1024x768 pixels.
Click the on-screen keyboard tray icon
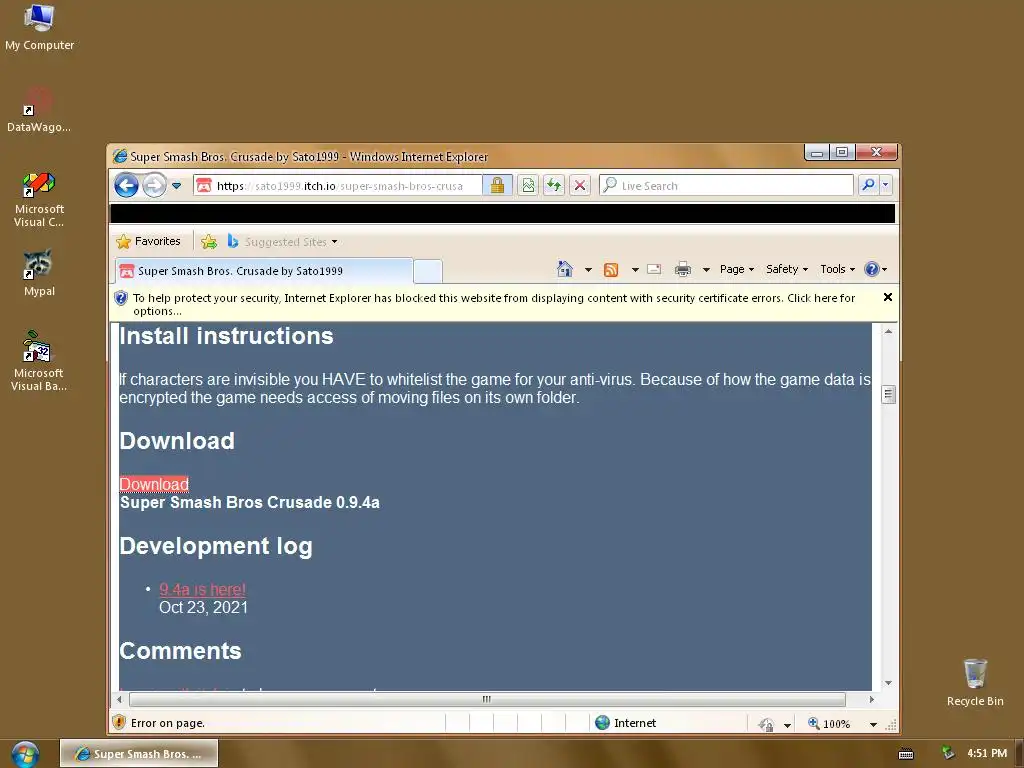point(906,754)
